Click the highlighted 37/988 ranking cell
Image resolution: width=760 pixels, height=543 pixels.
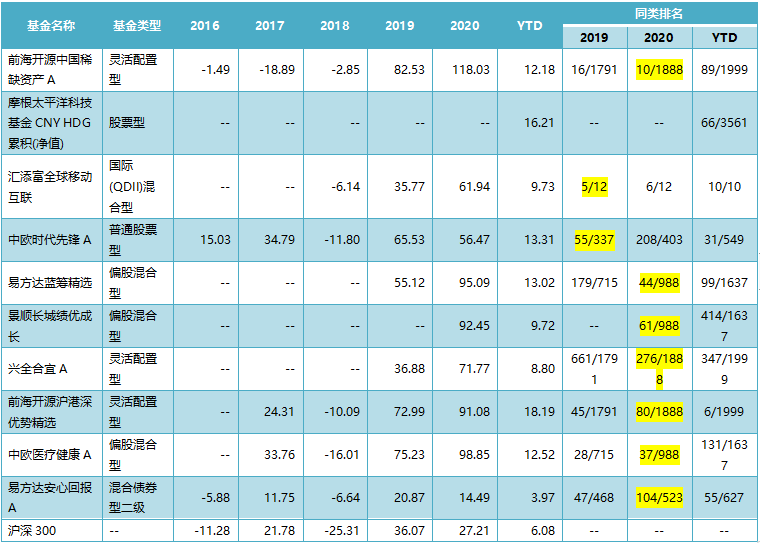click(659, 455)
